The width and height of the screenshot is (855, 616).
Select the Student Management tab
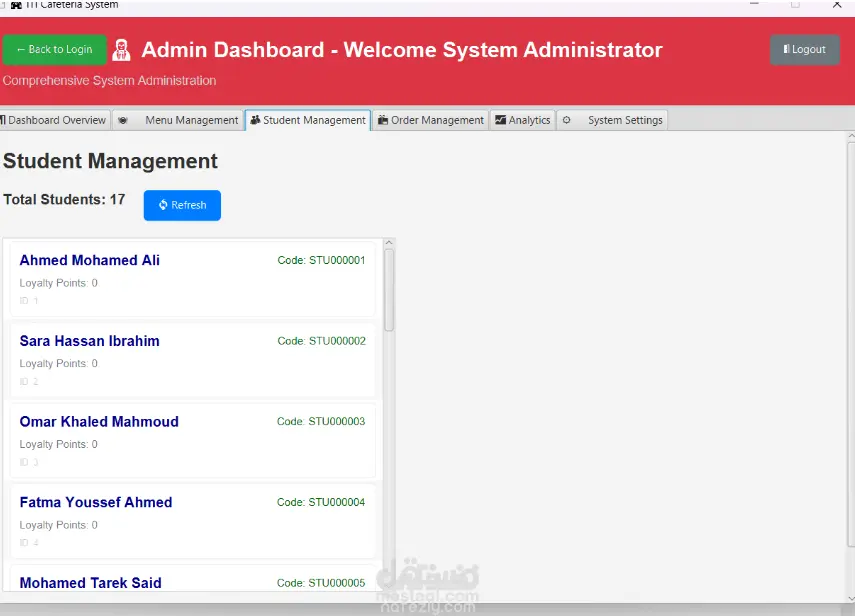point(308,120)
